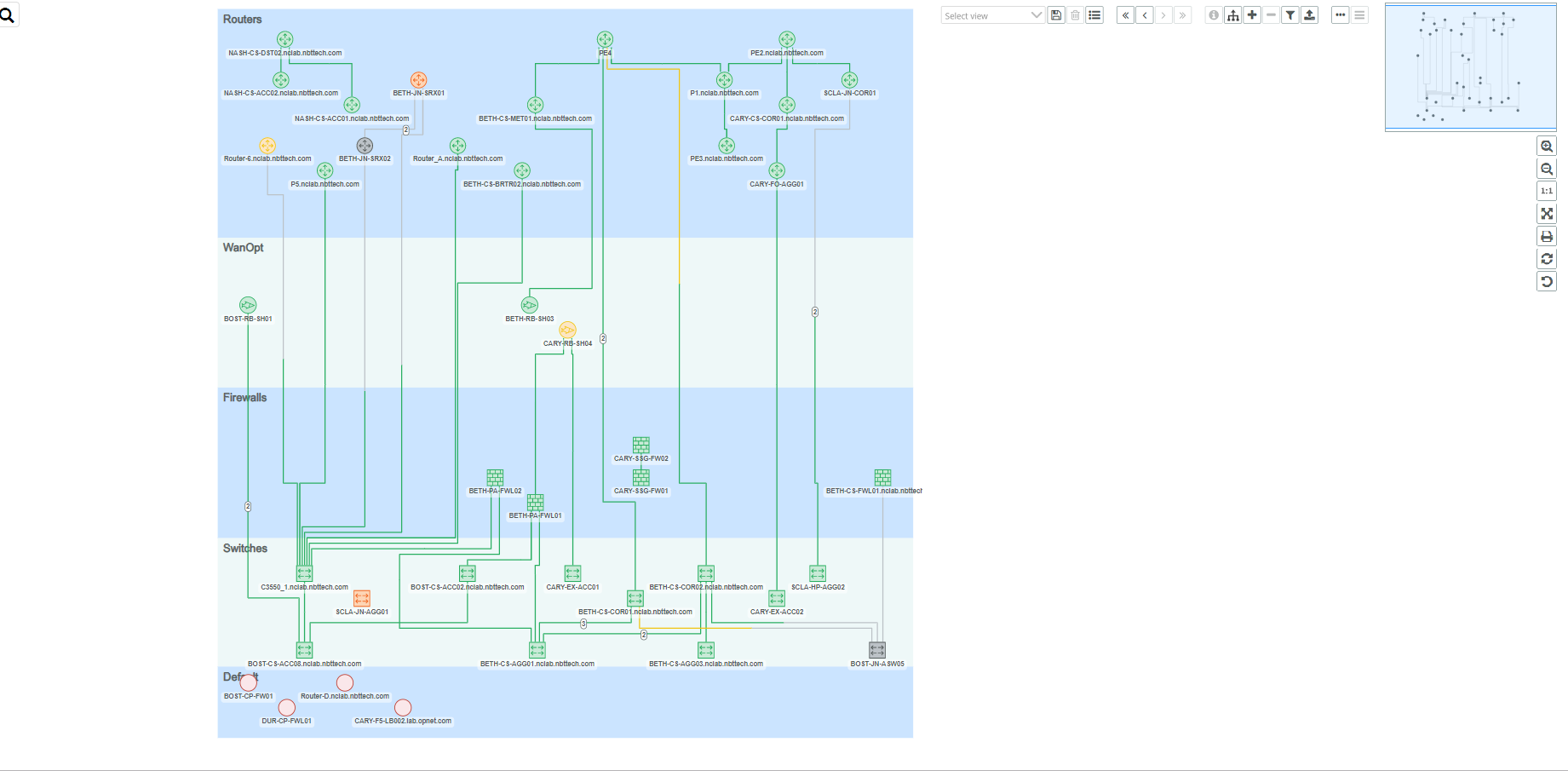Click the search magnifier at top left
This screenshot has width=1568, height=771.
click(8, 15)
